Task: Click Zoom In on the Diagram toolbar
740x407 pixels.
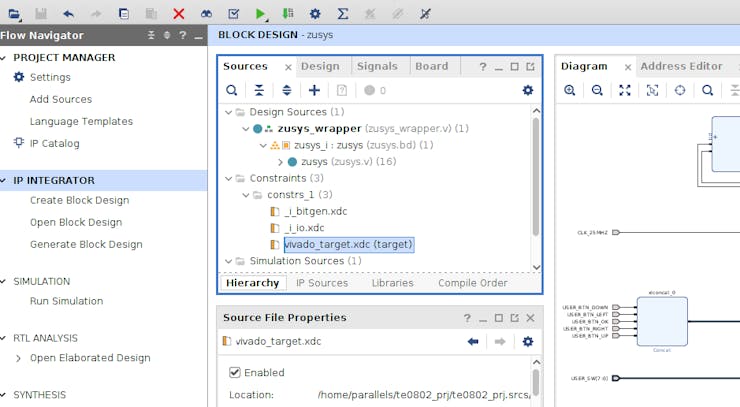Action: pyautogui.click(x=570, y=90)
